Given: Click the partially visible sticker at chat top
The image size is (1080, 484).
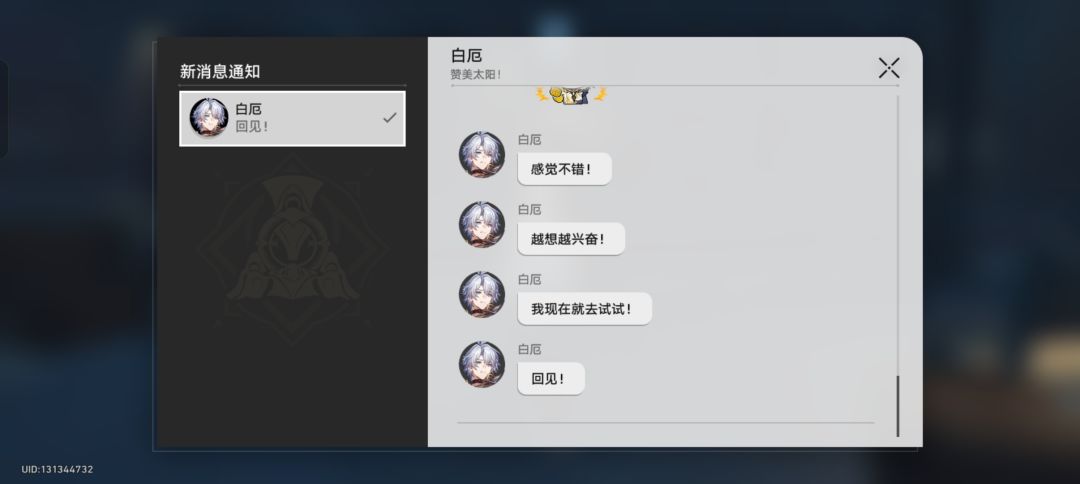Looking at the screenshot, I should [571, 95].
